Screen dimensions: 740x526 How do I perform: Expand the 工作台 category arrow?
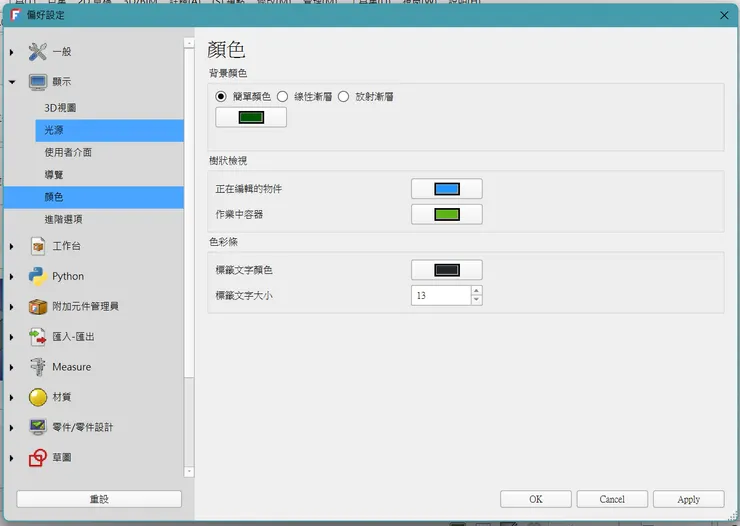click(12, 246)
